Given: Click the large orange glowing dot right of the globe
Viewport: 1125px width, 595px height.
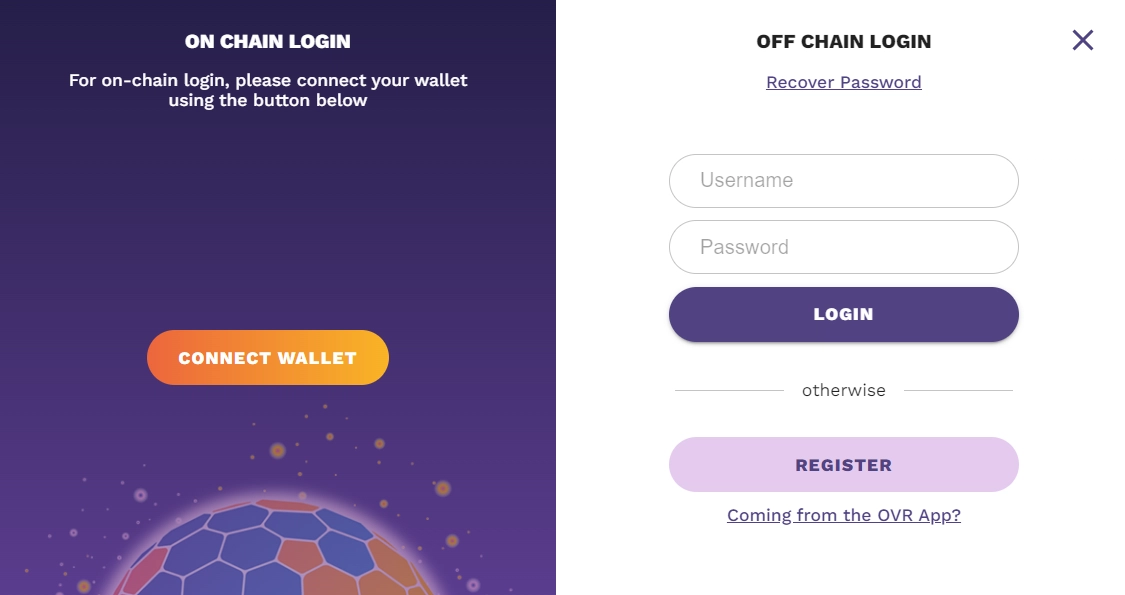Looking at the screenshot, I should point(442,488).
